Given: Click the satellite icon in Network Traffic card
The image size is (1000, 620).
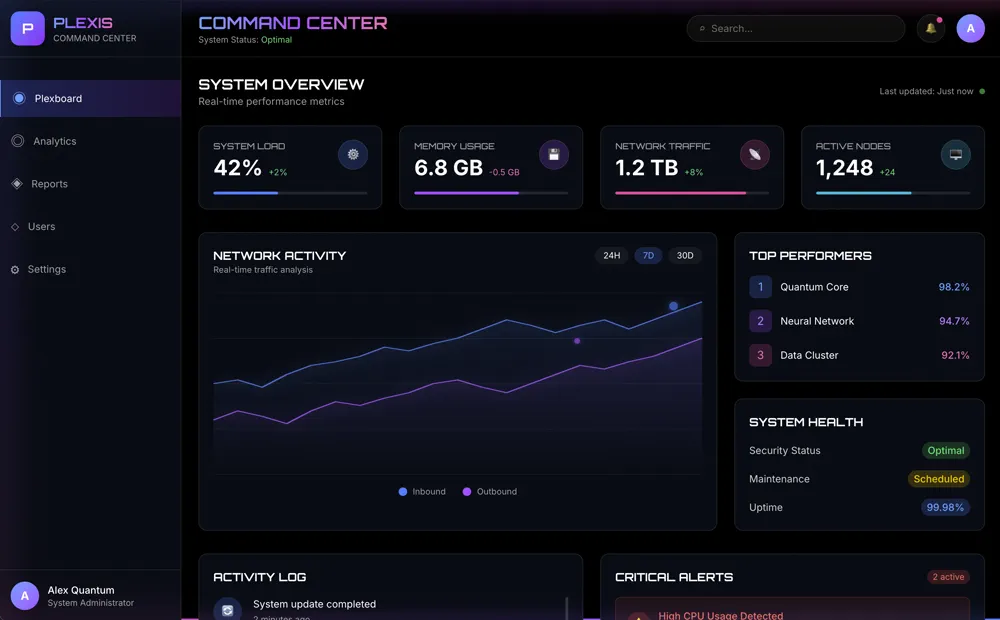Looking at the screenshot, I should (x=755, y=155).
